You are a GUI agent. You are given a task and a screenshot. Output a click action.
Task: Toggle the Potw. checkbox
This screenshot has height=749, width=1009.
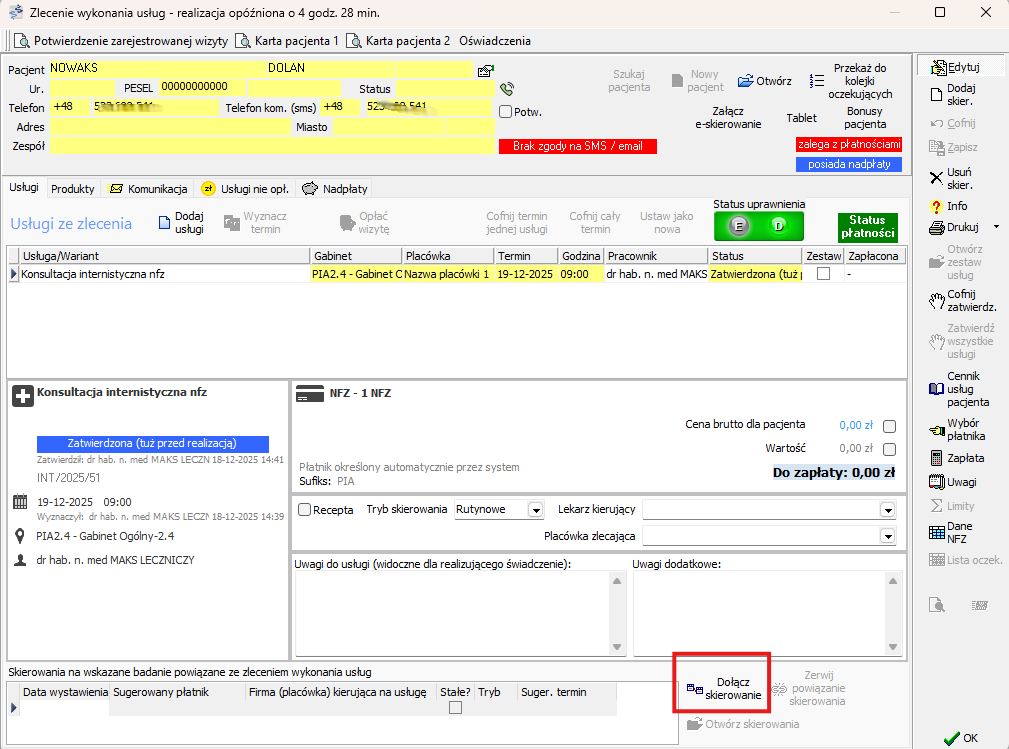pyautogui.click(x=506, y=112)
